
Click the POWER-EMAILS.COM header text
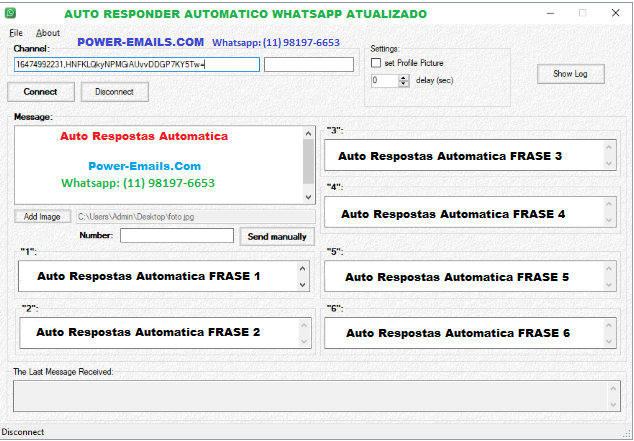[x=141, y=42]
